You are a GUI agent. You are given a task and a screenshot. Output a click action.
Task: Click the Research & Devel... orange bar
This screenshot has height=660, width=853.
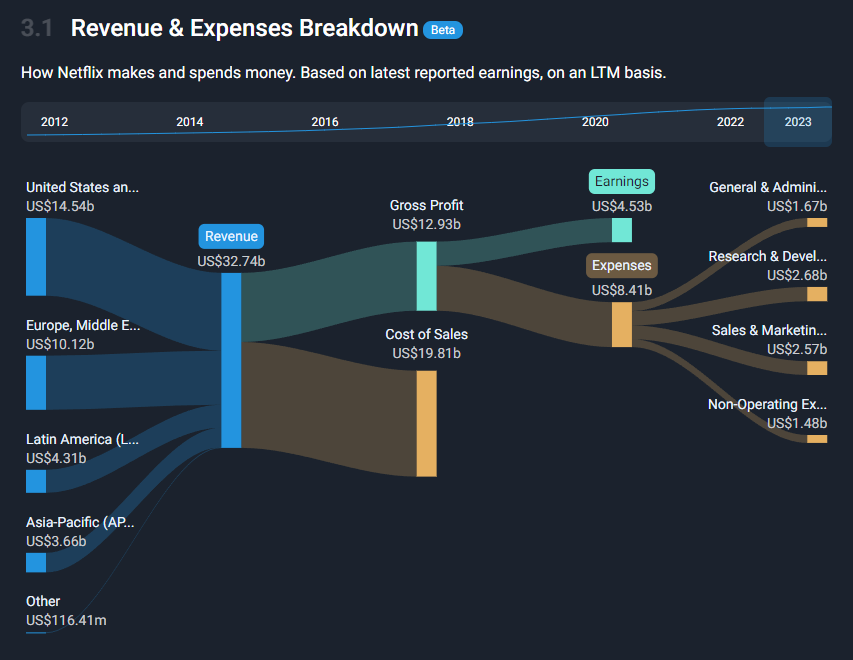(x=817, y=294)
